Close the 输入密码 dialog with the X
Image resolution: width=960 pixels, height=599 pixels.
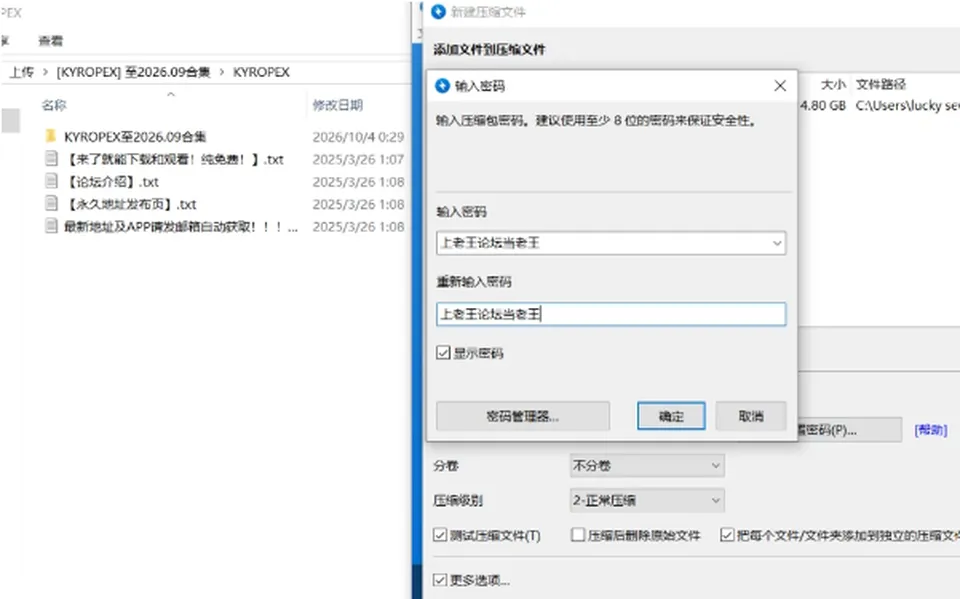pyautogui.click(x=780, y=86)
